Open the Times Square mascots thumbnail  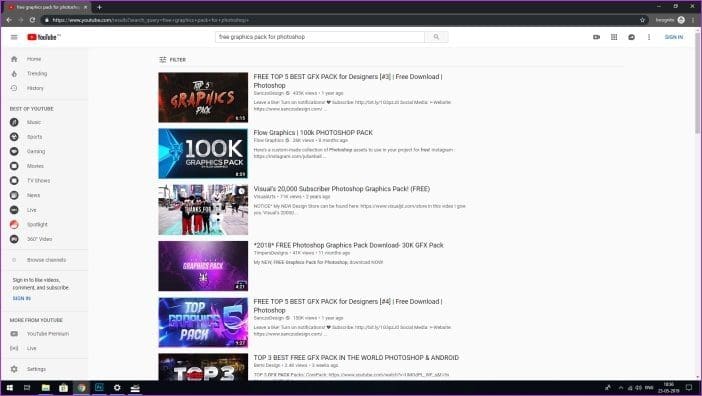[x=203, y=210]
